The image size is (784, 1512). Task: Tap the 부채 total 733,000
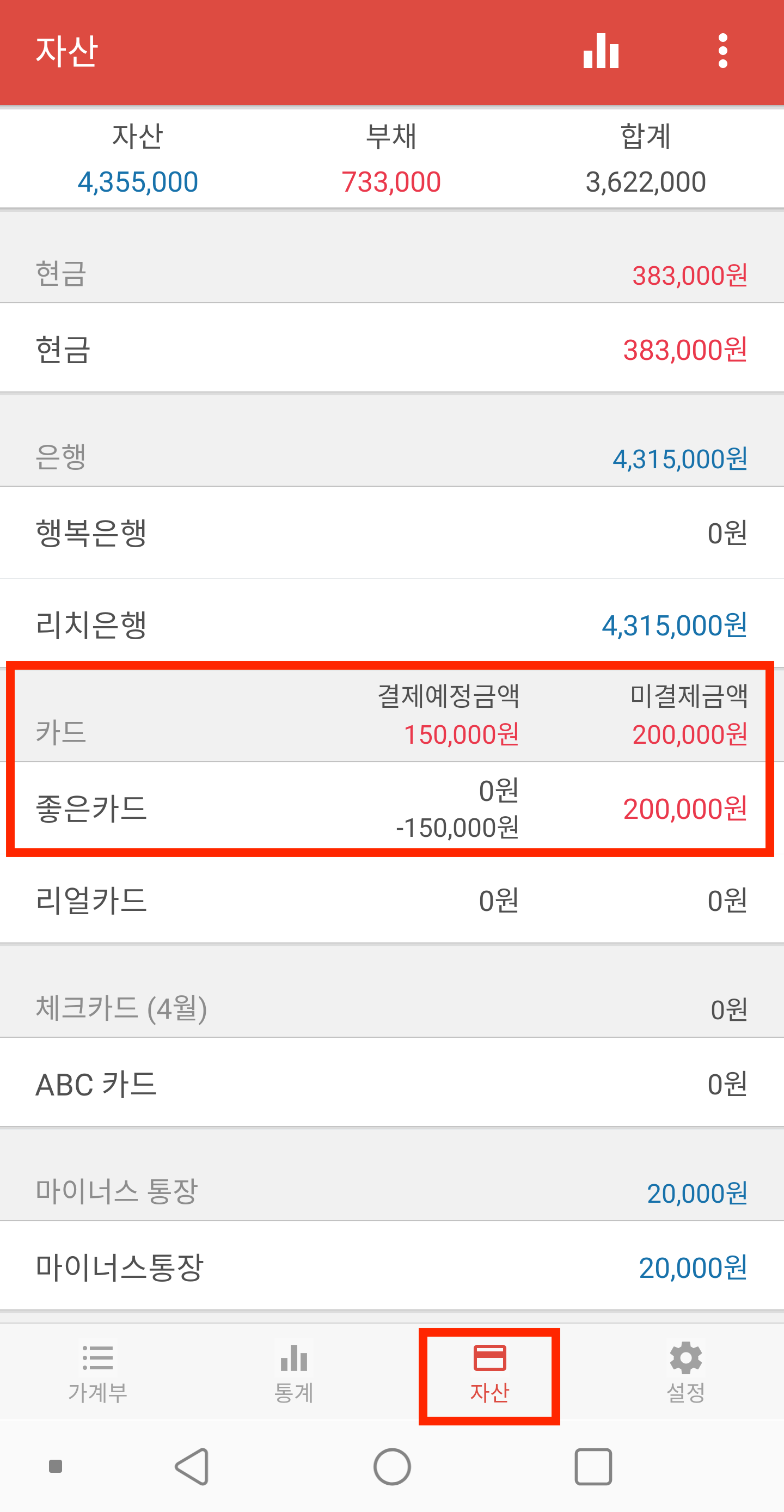(391, 181)
